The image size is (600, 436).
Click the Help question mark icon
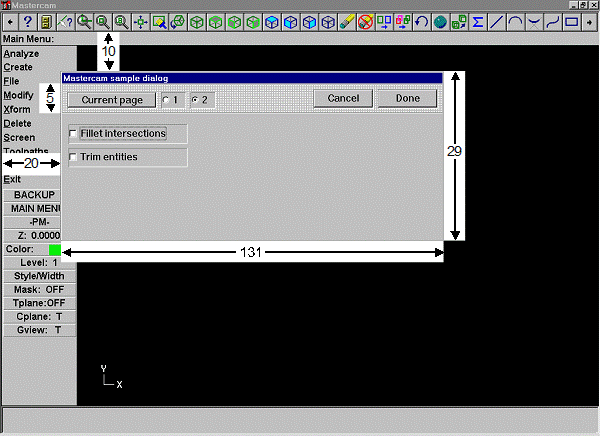pyautogui.click(x=28, y=21)
